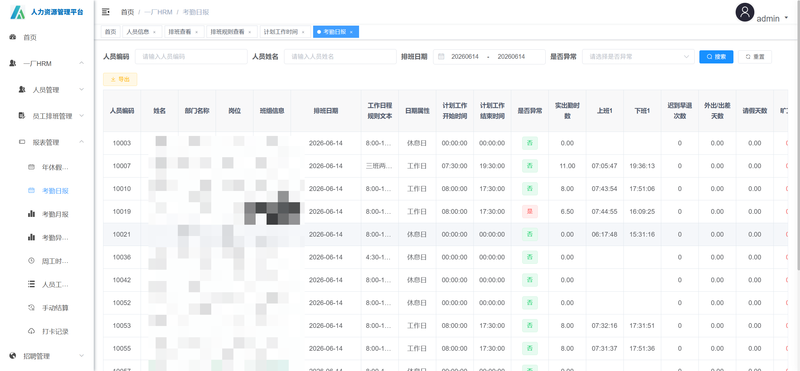This screenshot has width=800, height=371.
Task: Click the blue 搜索 button
Action: (x=716, y=57)
